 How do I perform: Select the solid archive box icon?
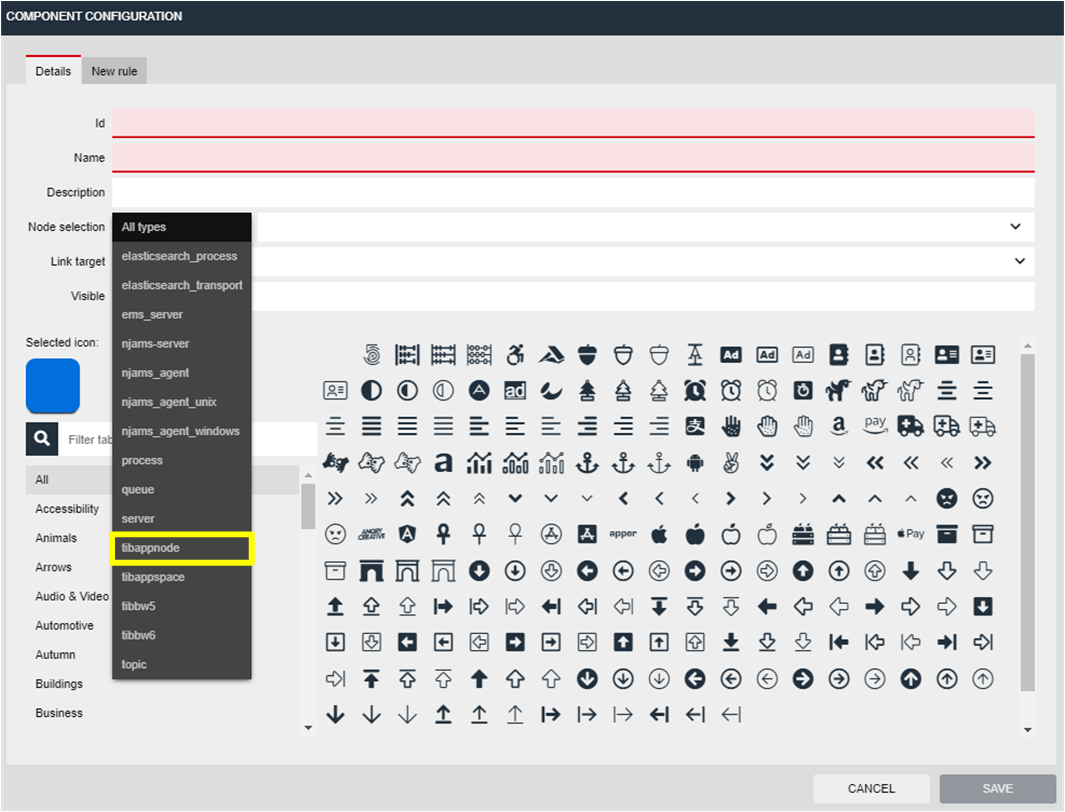947,534
